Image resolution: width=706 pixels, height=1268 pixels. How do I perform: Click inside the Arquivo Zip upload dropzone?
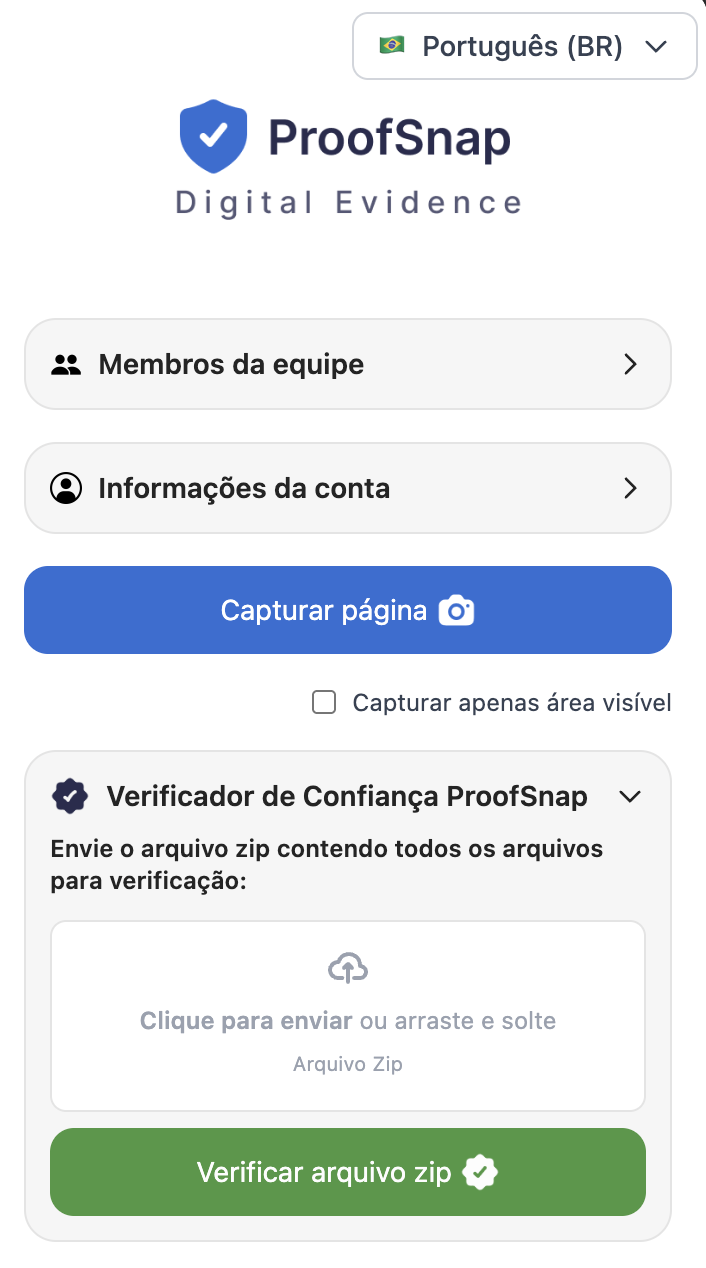(x=348, y=1015)
